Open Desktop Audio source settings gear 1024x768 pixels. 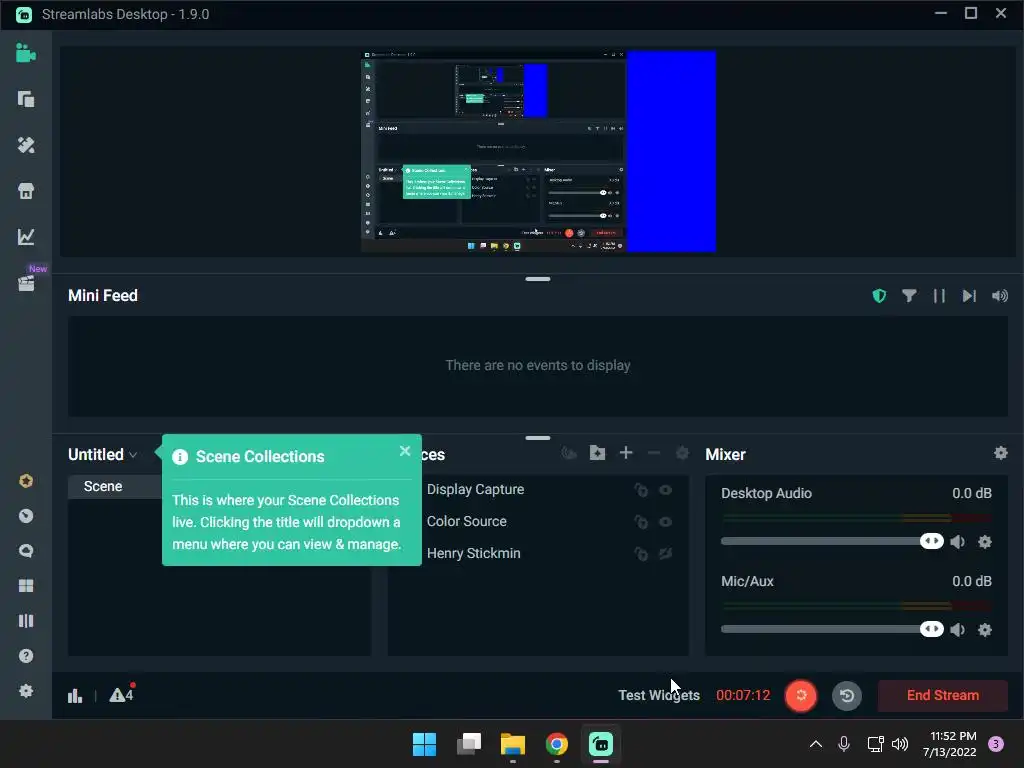tap(985, 541)
